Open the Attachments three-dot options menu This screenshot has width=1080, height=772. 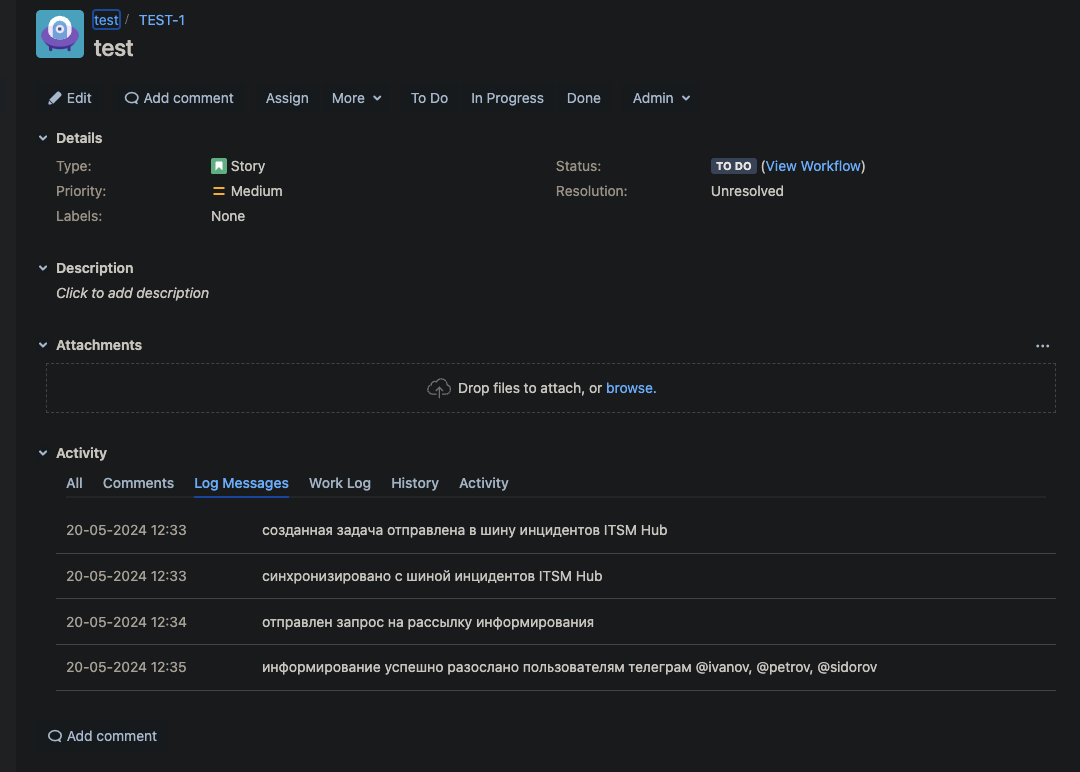[1043, 346]
